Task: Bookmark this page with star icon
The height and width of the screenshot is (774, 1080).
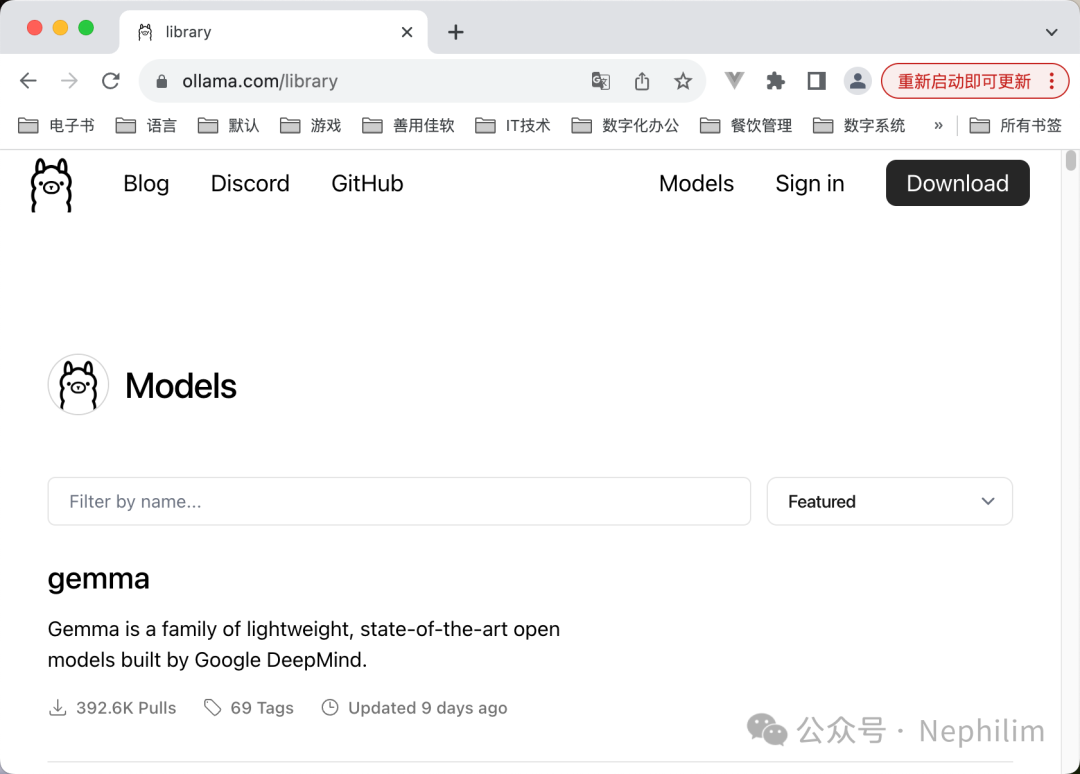Action: [x=683, y=81]
